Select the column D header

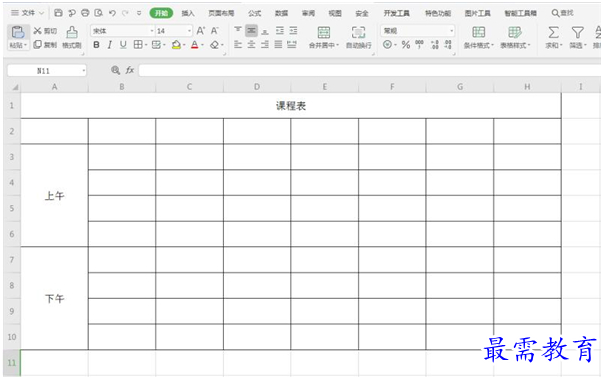[257, 87]
